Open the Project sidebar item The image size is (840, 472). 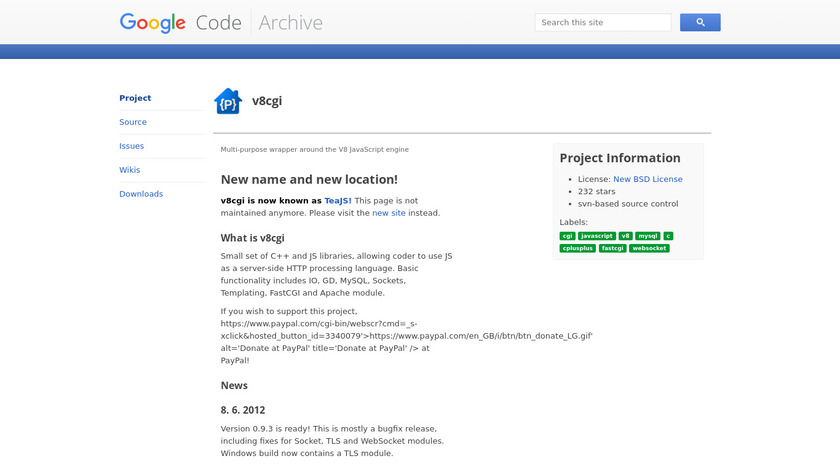[135, 98]
